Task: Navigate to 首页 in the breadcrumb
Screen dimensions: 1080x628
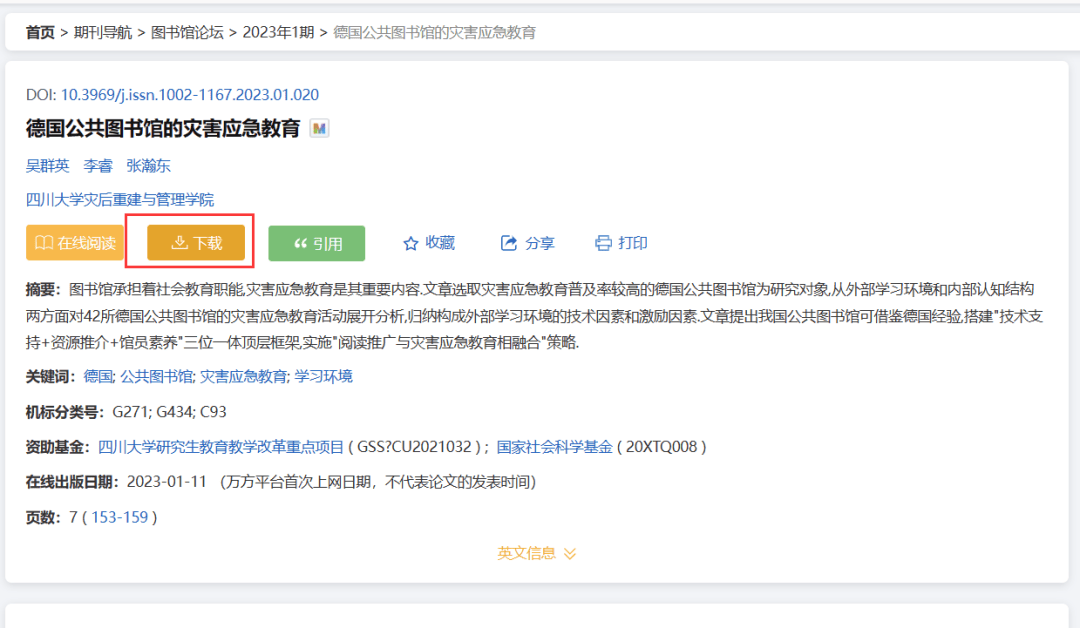Action: 39,32
